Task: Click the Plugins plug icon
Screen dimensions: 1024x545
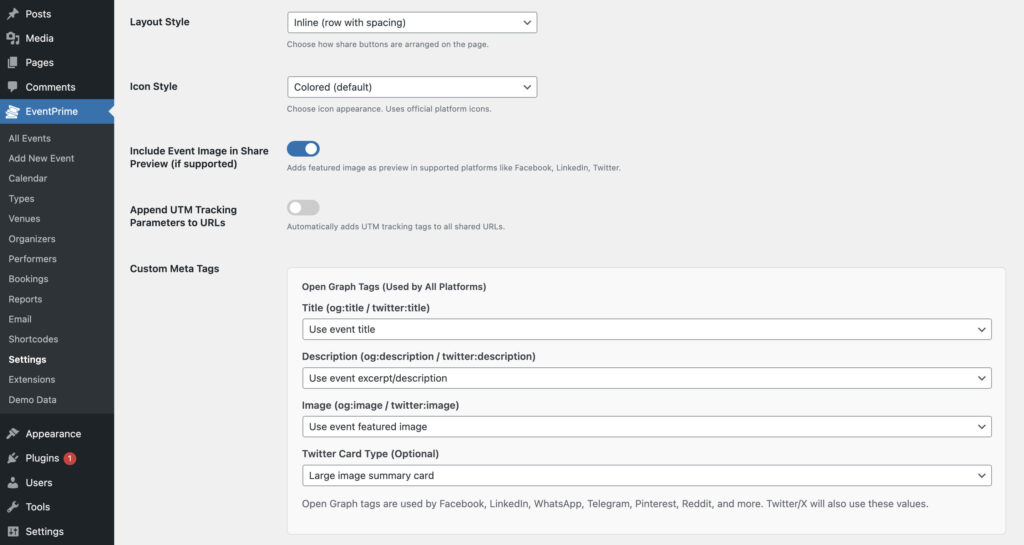Action: point(12,458)
